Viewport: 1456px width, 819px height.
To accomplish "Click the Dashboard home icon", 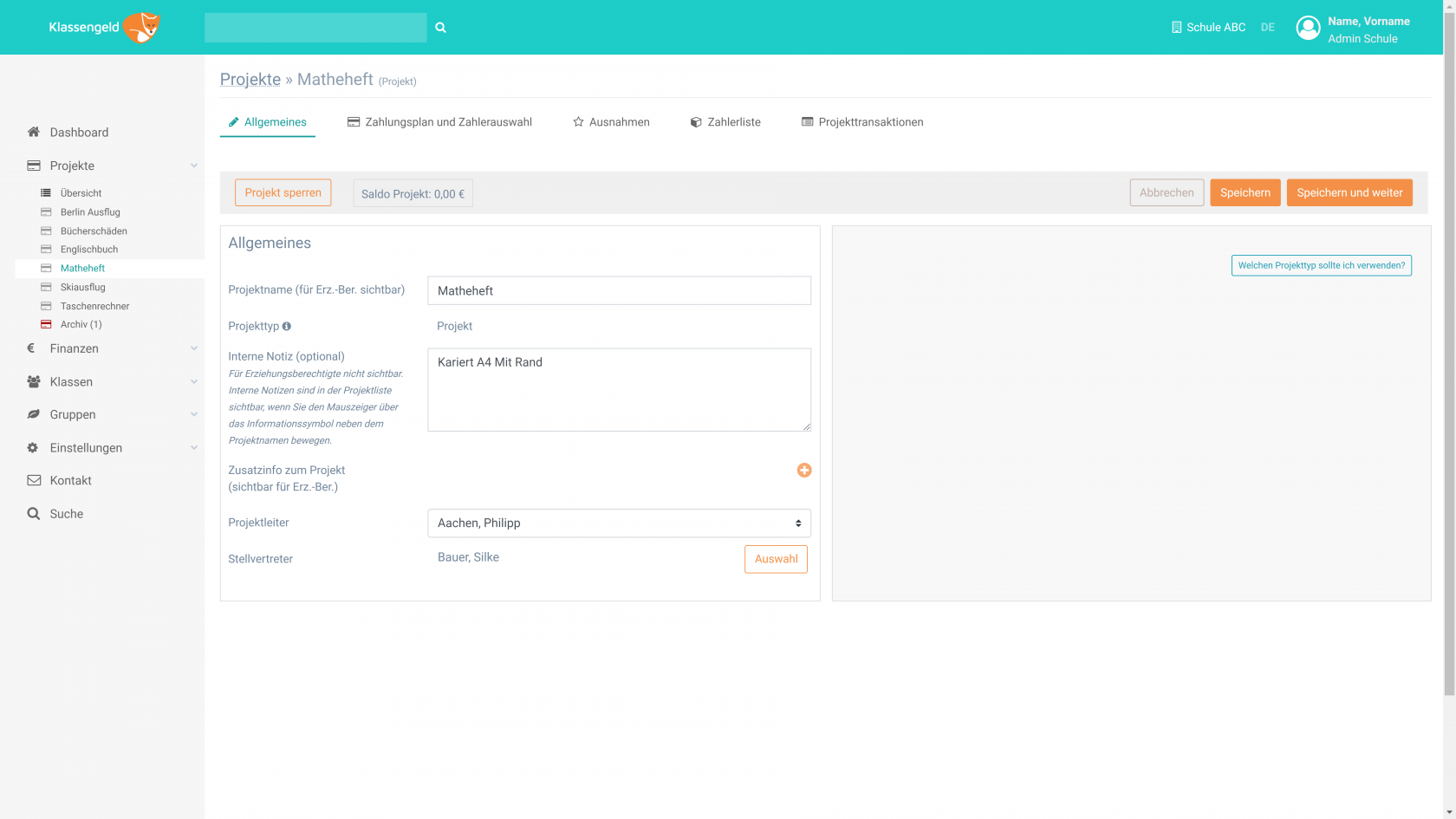I will click(34, 132).
